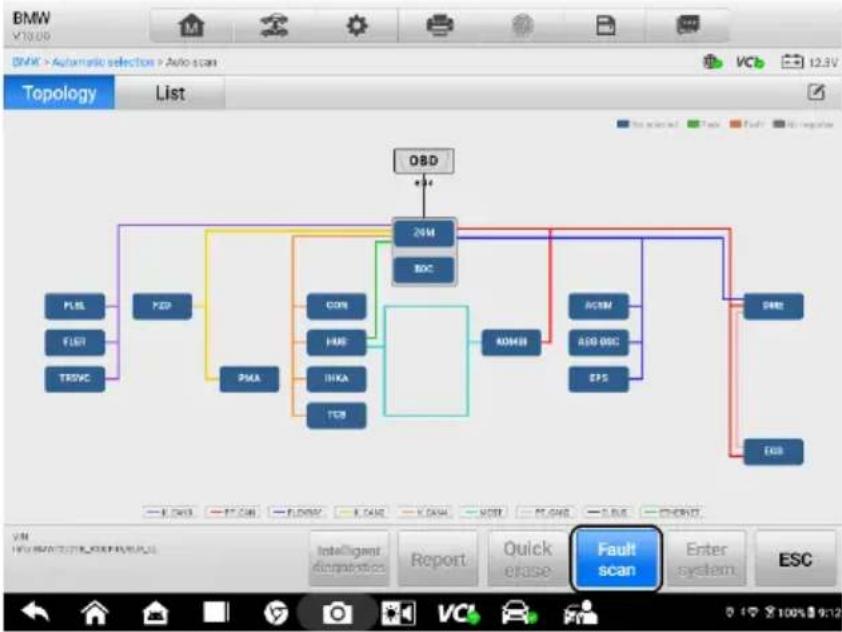
Task: Select the EPS module node
Action: point(599,379)
